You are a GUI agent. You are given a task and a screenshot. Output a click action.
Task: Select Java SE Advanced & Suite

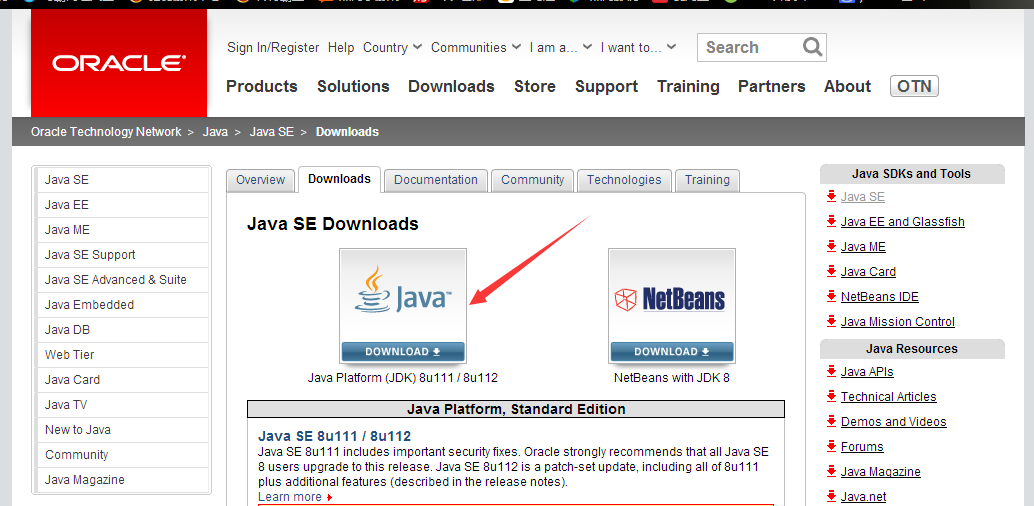pyautogui.click(x=123, y=280)
